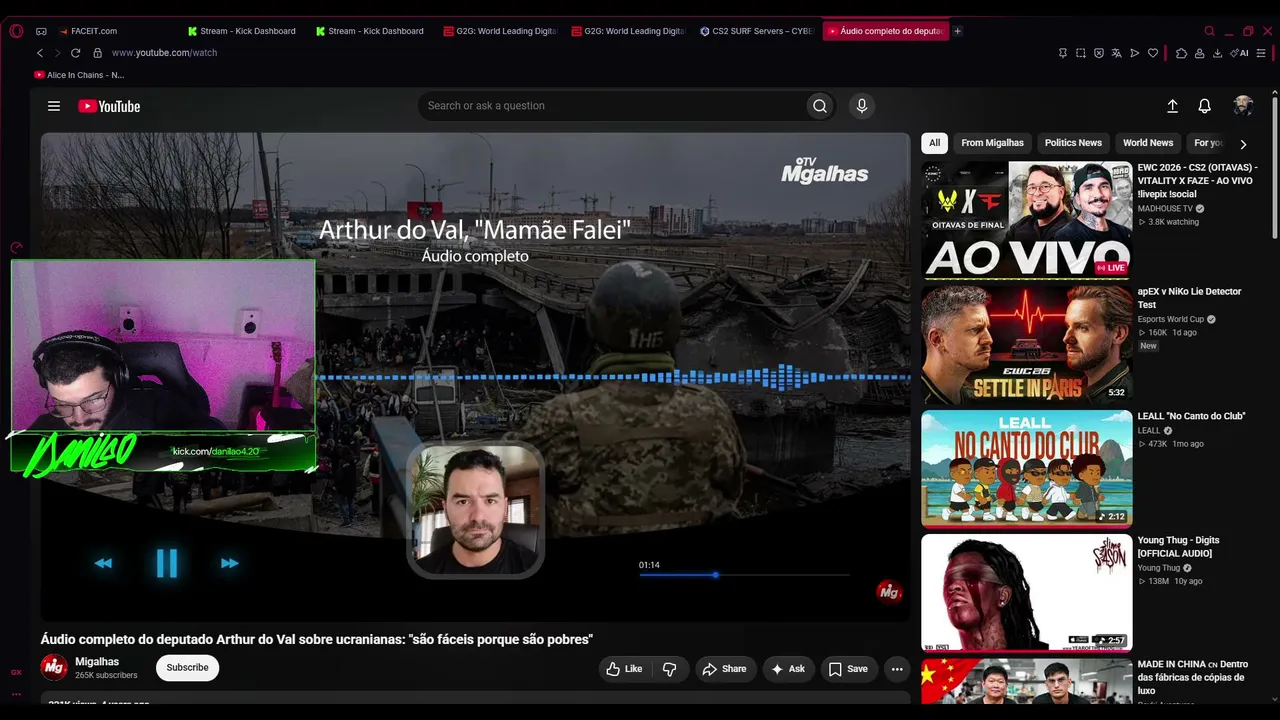Subscribe to the Migalhas channel
This screenshot has width=1280, height=720.
(187, 668)
